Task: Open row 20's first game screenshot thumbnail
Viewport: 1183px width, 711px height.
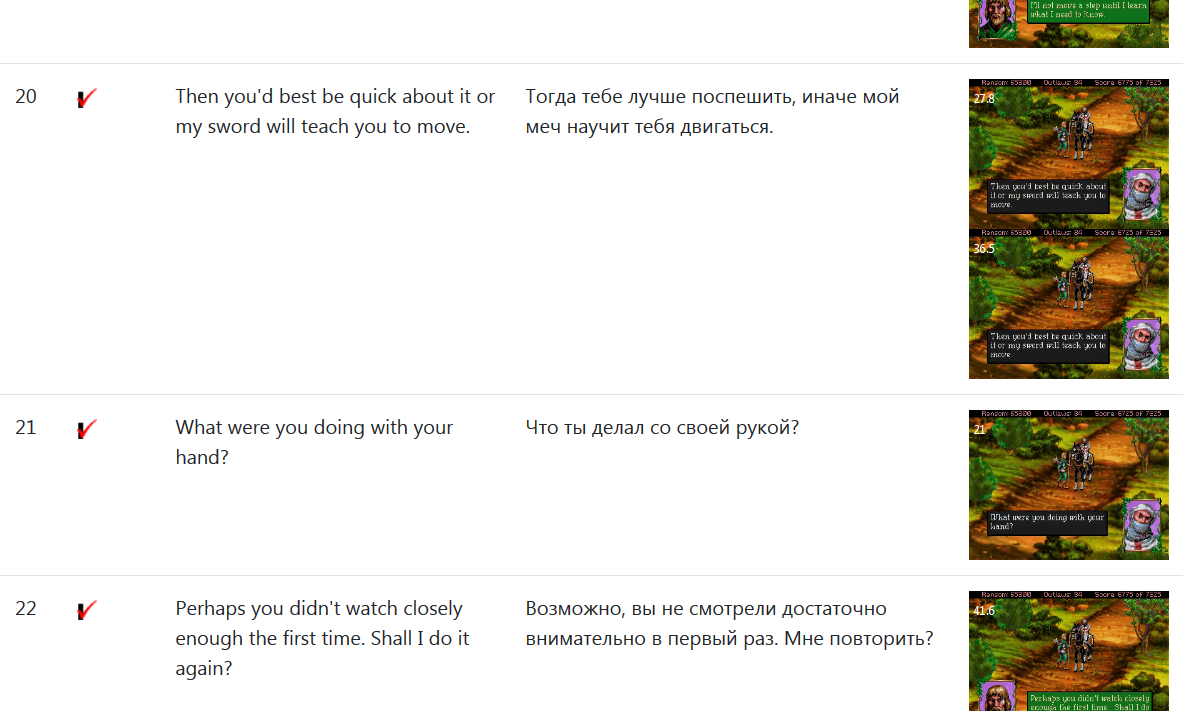Action: (1068, 154)
